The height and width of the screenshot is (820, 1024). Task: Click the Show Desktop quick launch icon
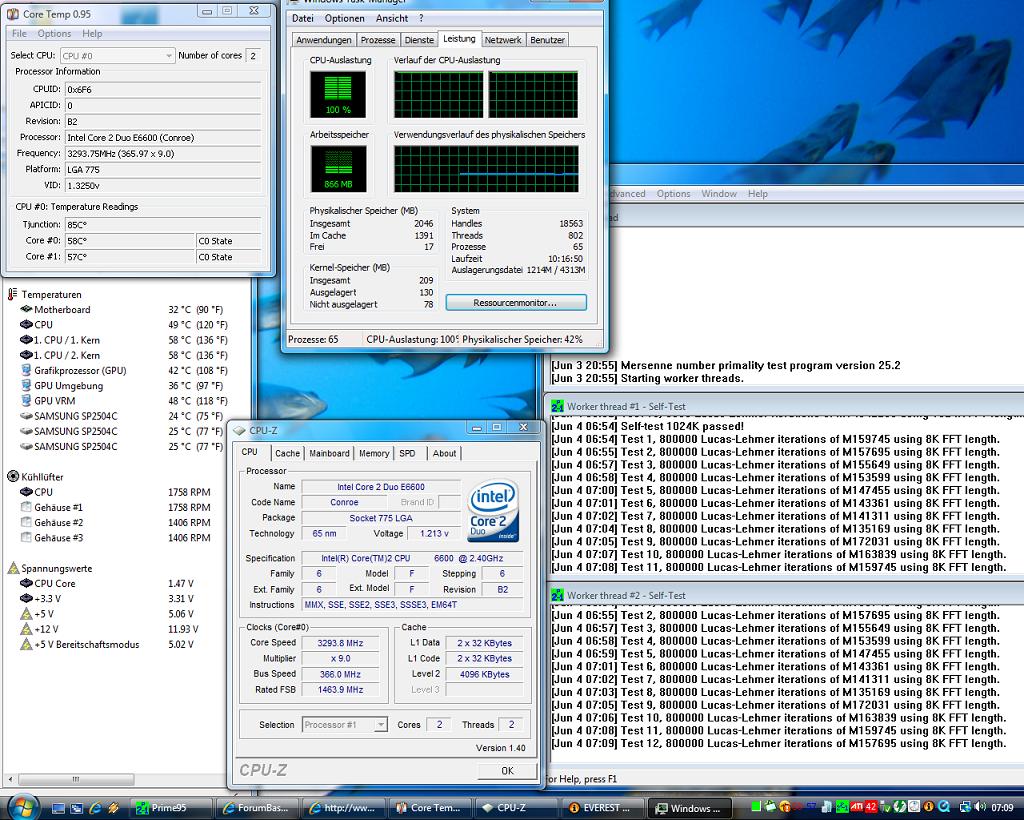[x=58, y=808]
